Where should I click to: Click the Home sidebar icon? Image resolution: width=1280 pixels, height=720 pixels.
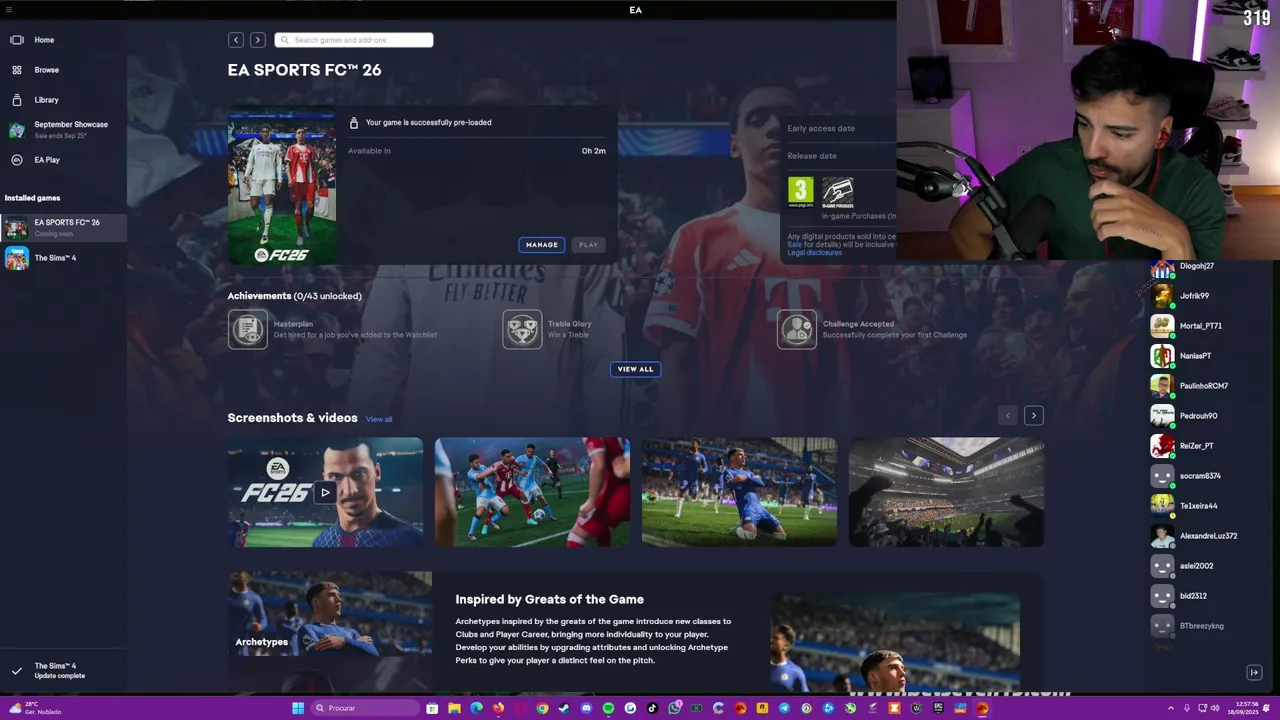point(17,40)
